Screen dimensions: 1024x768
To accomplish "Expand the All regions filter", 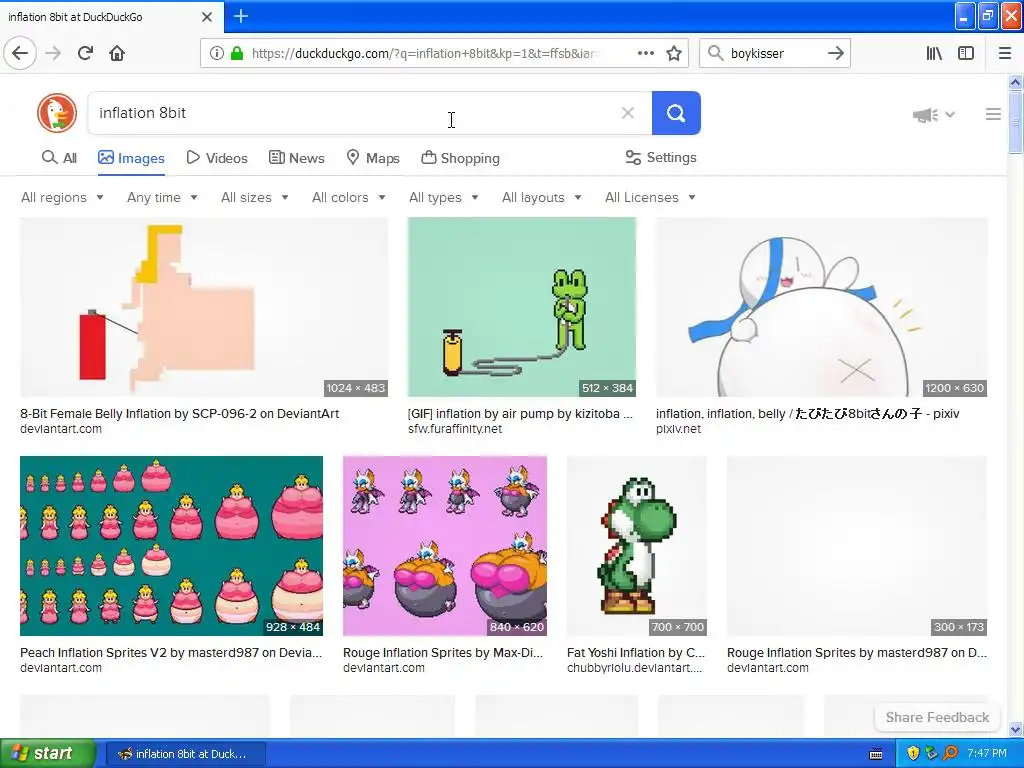I will pyautogui.click(x=62, y=197).
